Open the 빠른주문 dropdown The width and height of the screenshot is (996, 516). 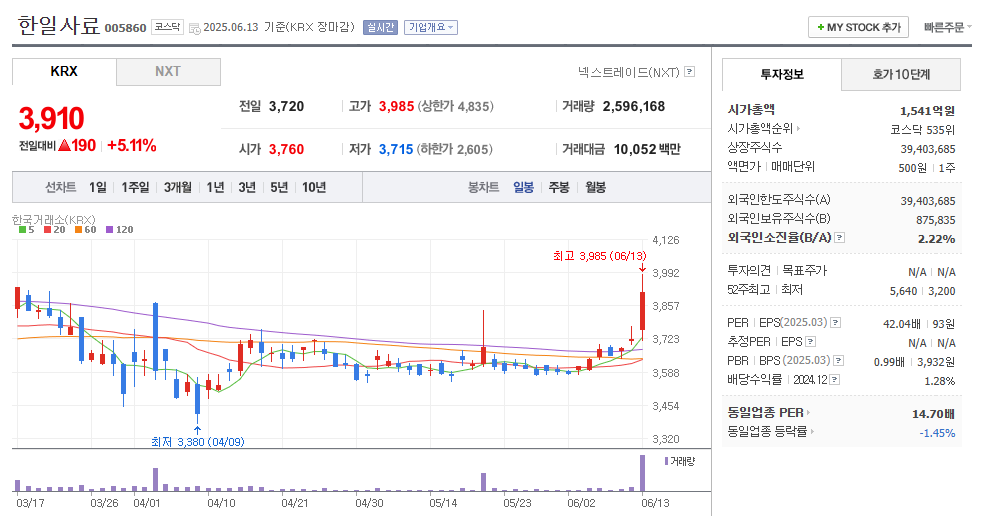point(948,27)
